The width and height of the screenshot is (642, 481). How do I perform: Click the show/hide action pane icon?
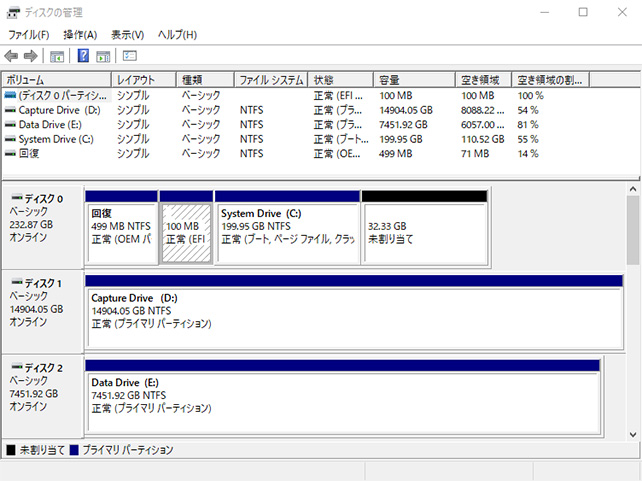[x=103, y=56]
